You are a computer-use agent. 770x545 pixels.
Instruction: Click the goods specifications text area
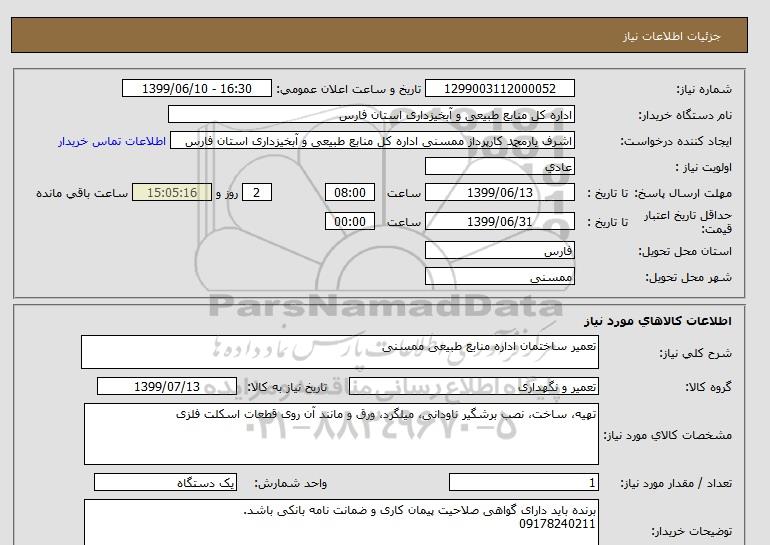341,434
